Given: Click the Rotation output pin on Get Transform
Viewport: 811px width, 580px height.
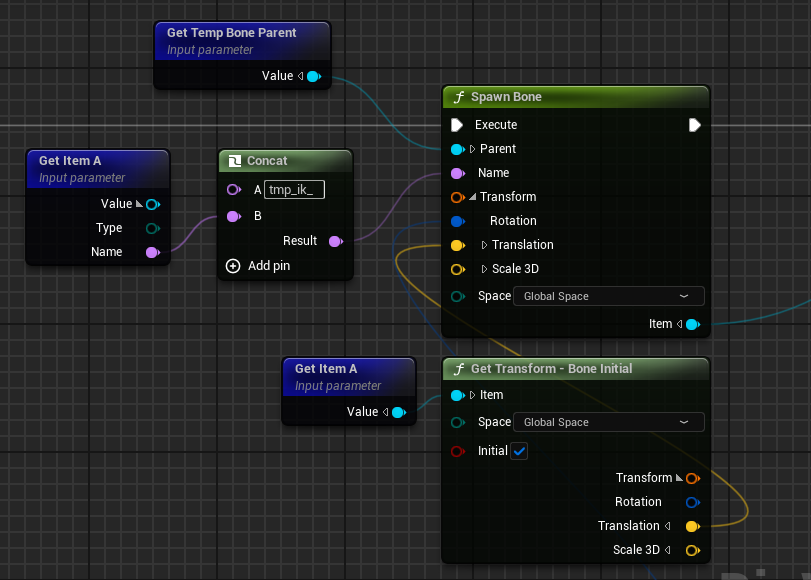Looking at the screenshot, I should (693, 502).
